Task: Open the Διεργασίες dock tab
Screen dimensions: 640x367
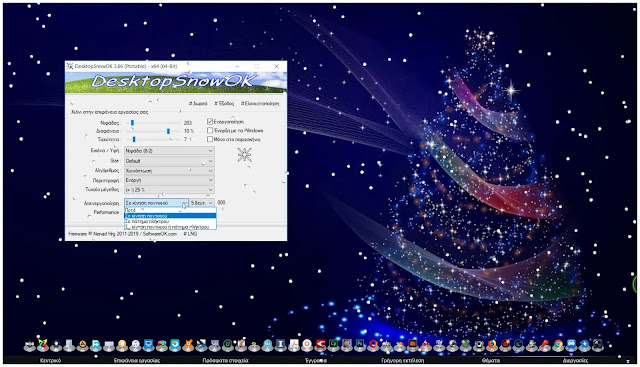Action: click(x=575, y=361)
